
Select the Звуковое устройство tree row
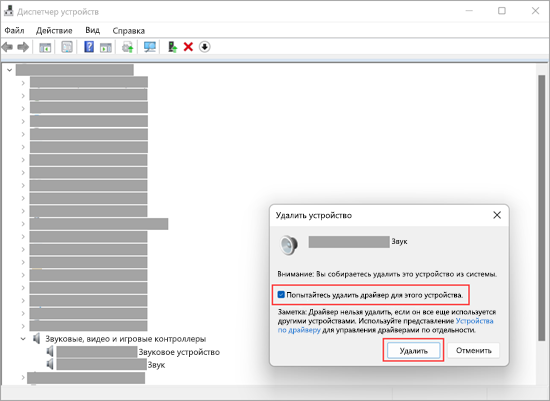138,352
